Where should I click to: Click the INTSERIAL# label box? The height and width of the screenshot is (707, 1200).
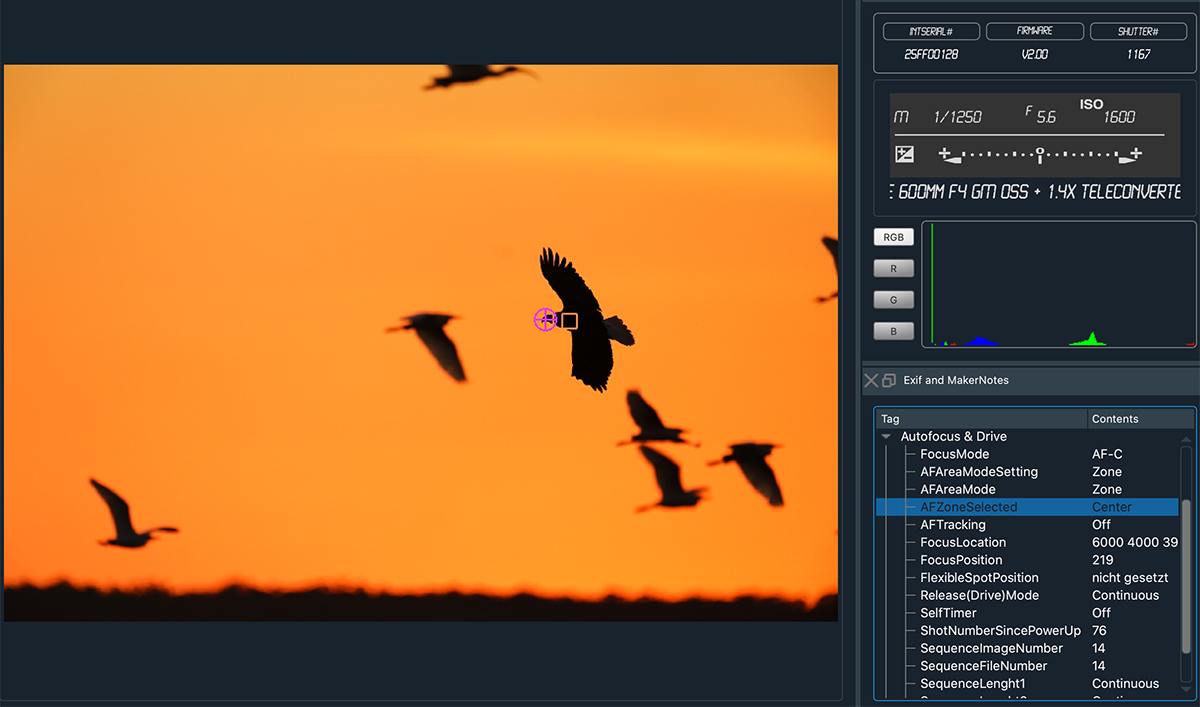tap(930, 32)
